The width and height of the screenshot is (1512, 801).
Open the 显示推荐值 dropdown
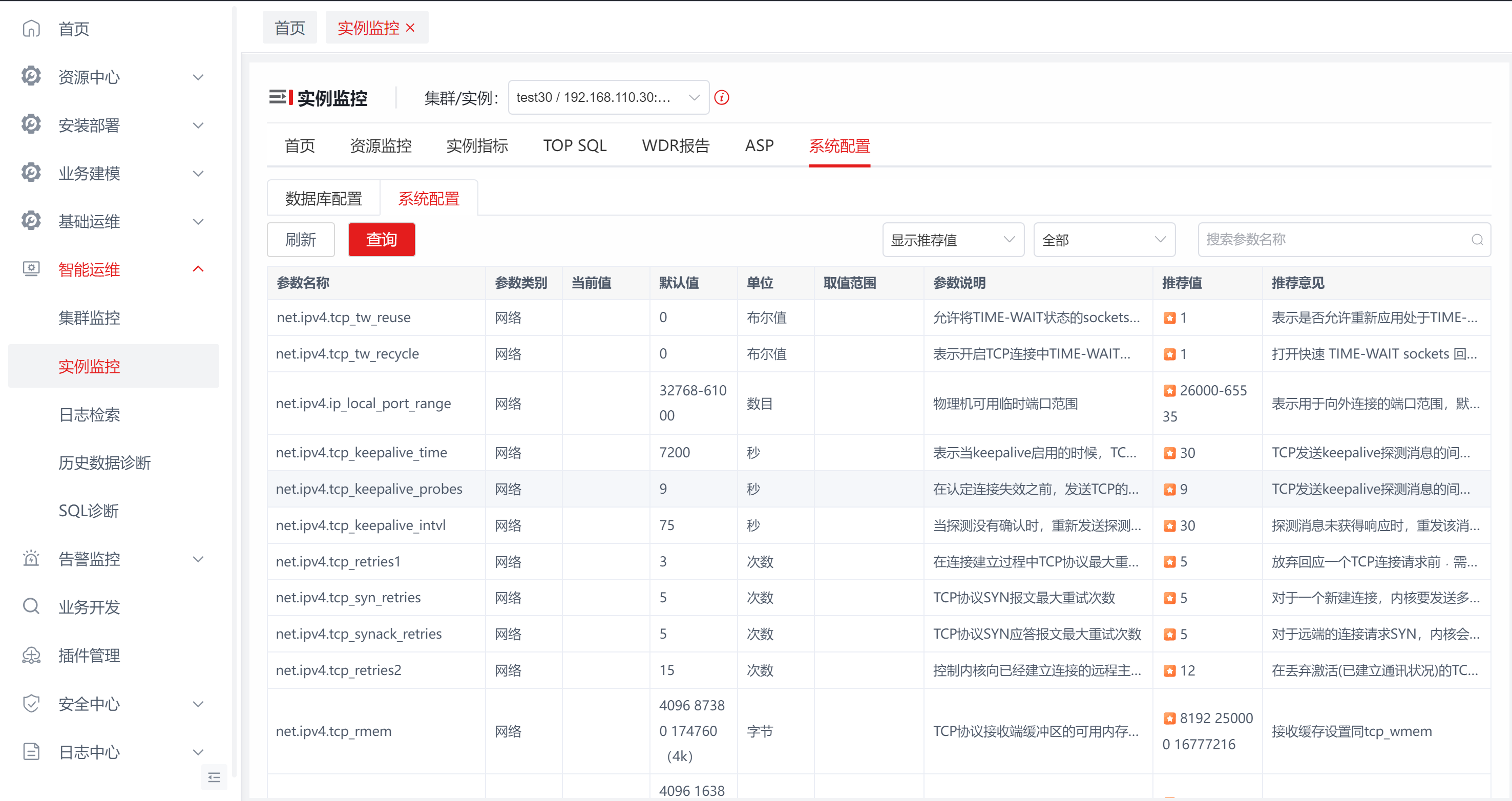coord(953,239)
